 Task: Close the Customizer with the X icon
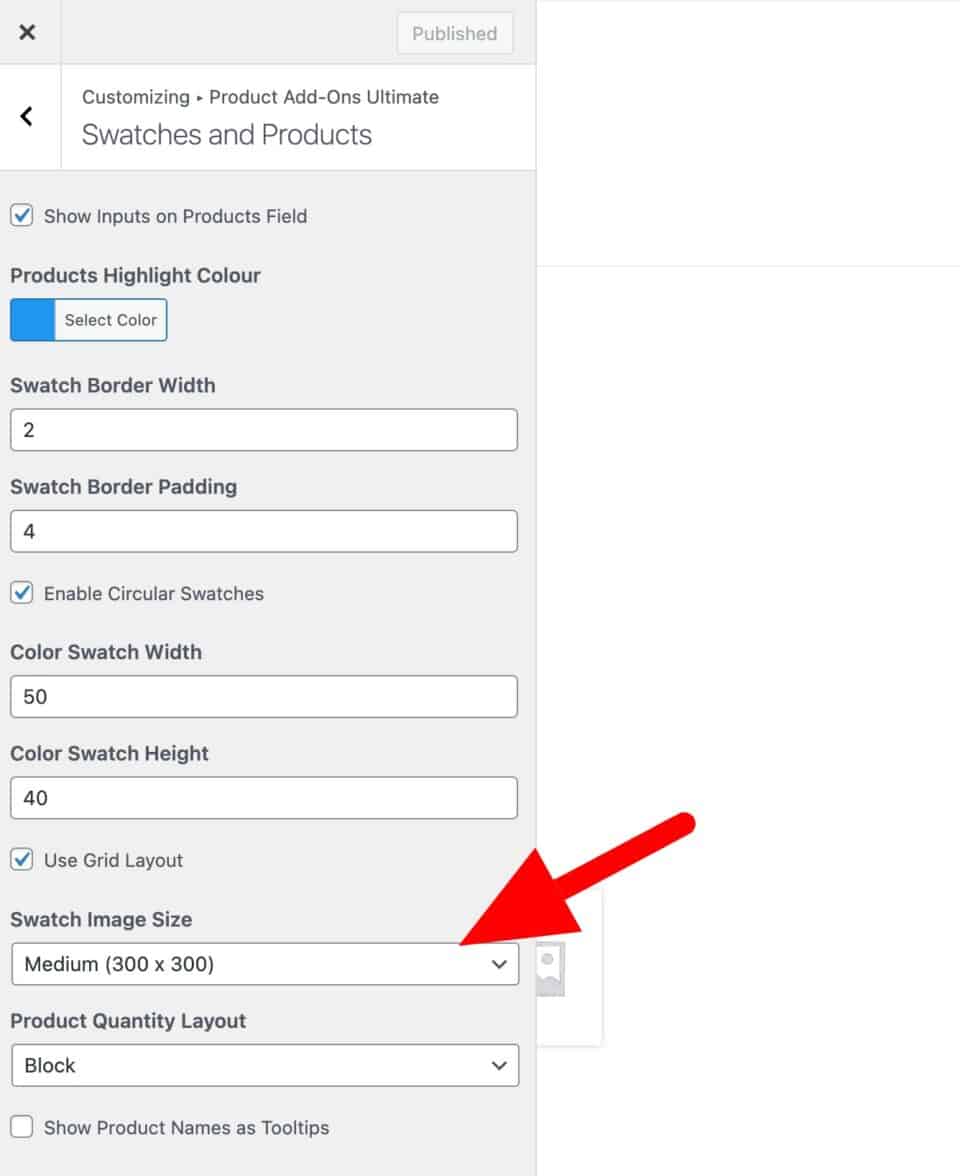coord(27,32)
